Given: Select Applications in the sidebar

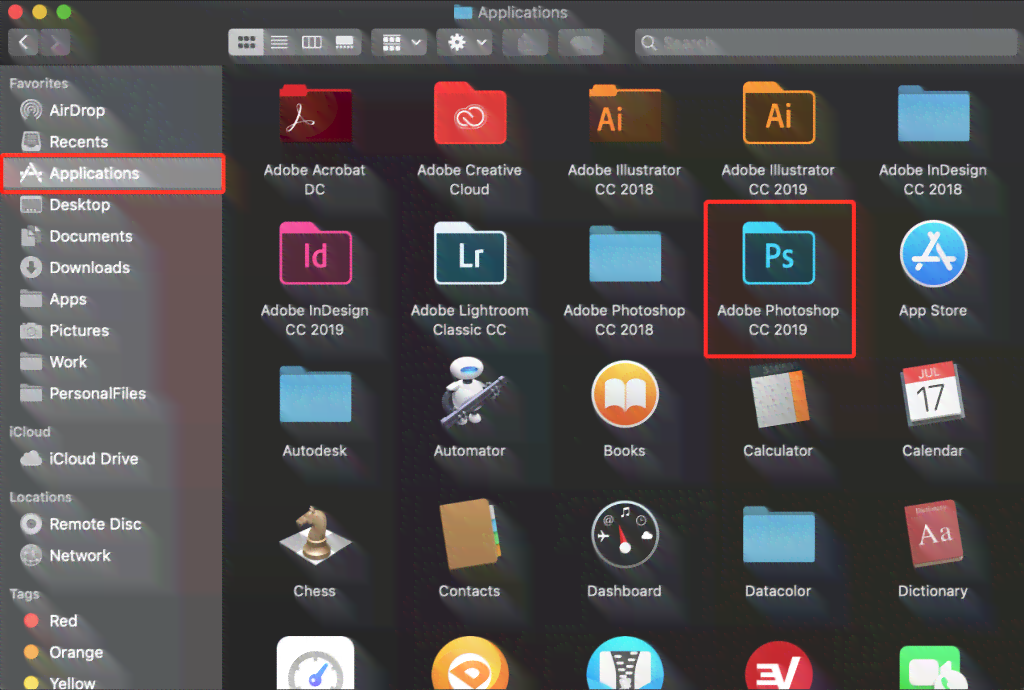Looking at the screenshot, I should click(x=113, y=173).
